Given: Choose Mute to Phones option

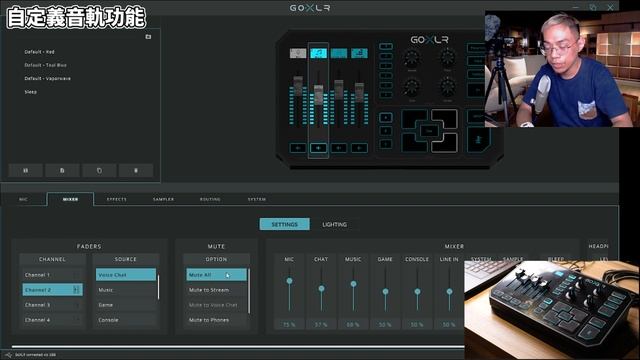Looking at the screenshot, I should (217, 320).
